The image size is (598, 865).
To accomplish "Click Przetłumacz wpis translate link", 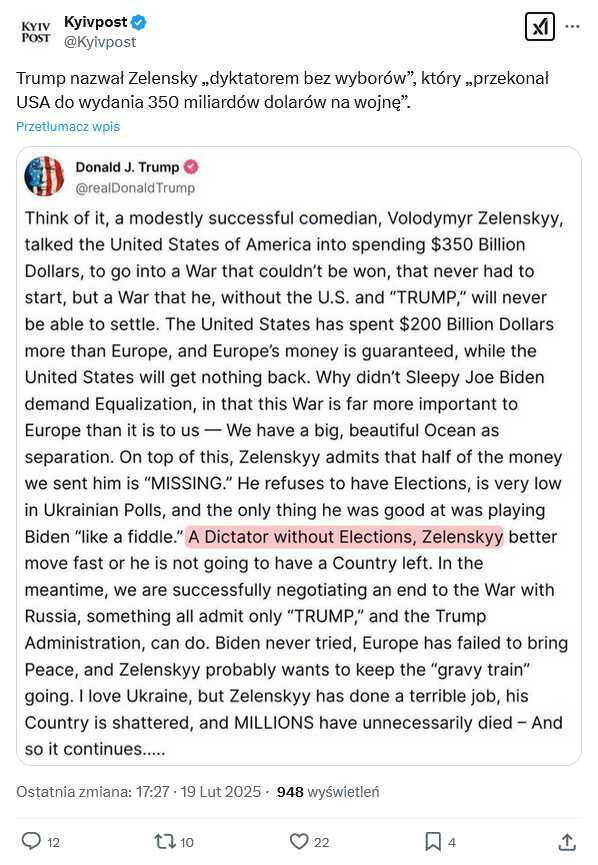I will (68, 126).
